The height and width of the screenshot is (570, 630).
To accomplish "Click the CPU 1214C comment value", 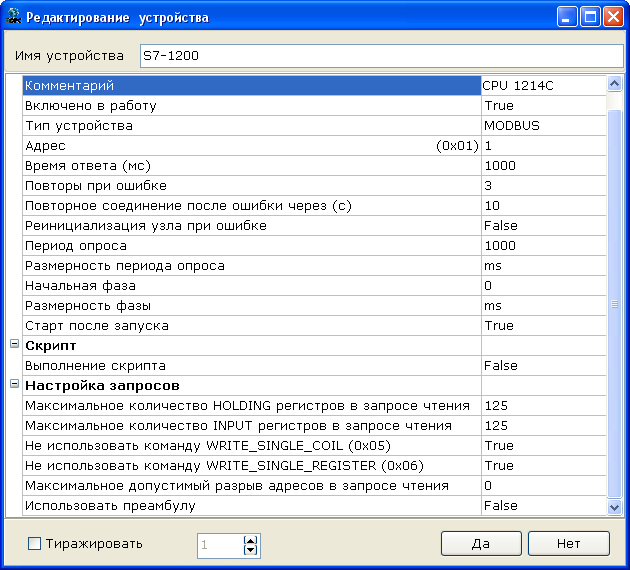I will coord(543,86).
